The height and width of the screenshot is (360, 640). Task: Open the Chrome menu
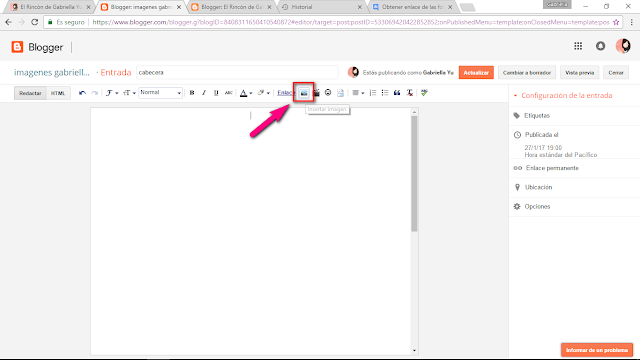click(631, 22)
